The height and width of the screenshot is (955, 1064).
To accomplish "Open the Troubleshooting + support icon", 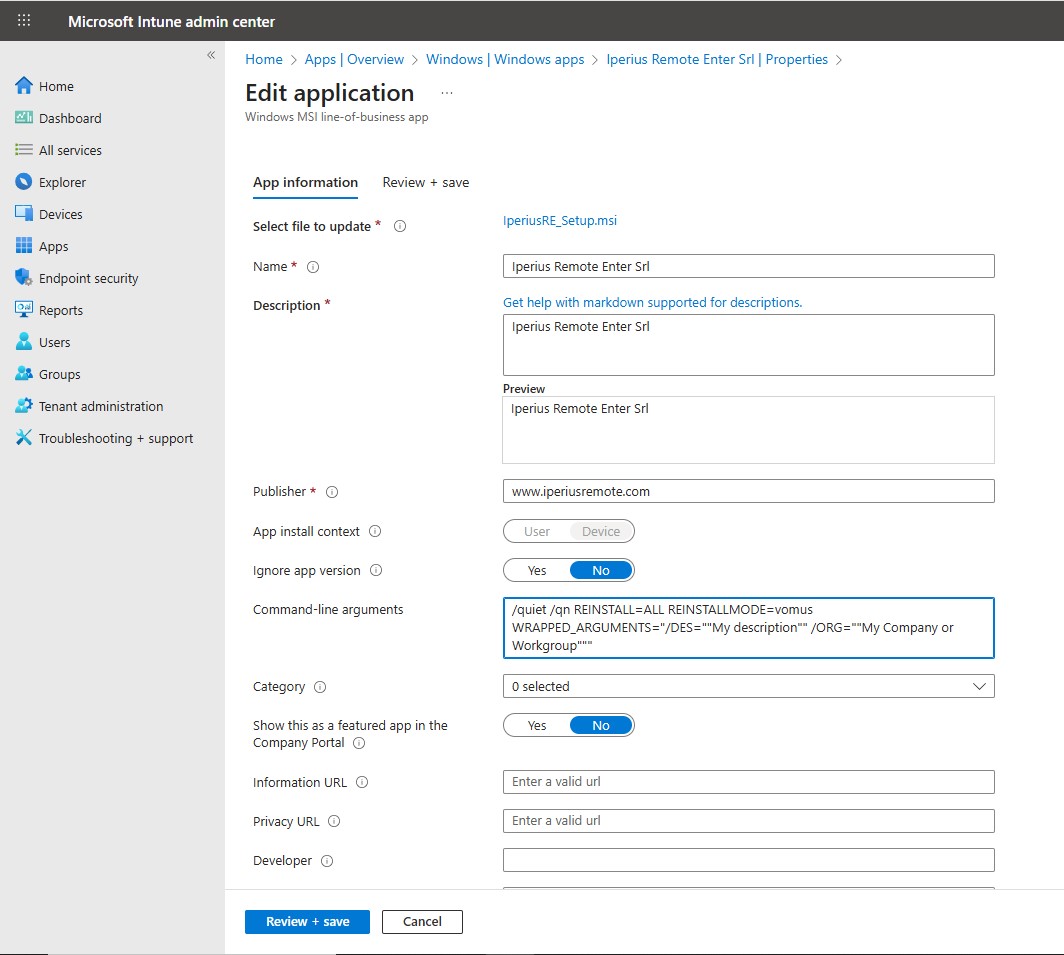I will 24,438.
